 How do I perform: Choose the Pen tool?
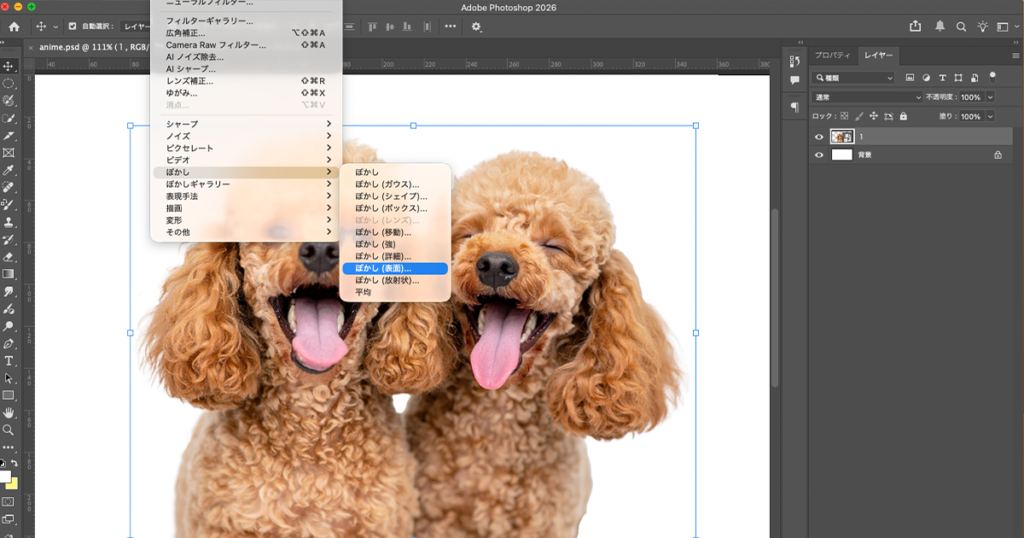pyautogui.click(x=9, y=343)
